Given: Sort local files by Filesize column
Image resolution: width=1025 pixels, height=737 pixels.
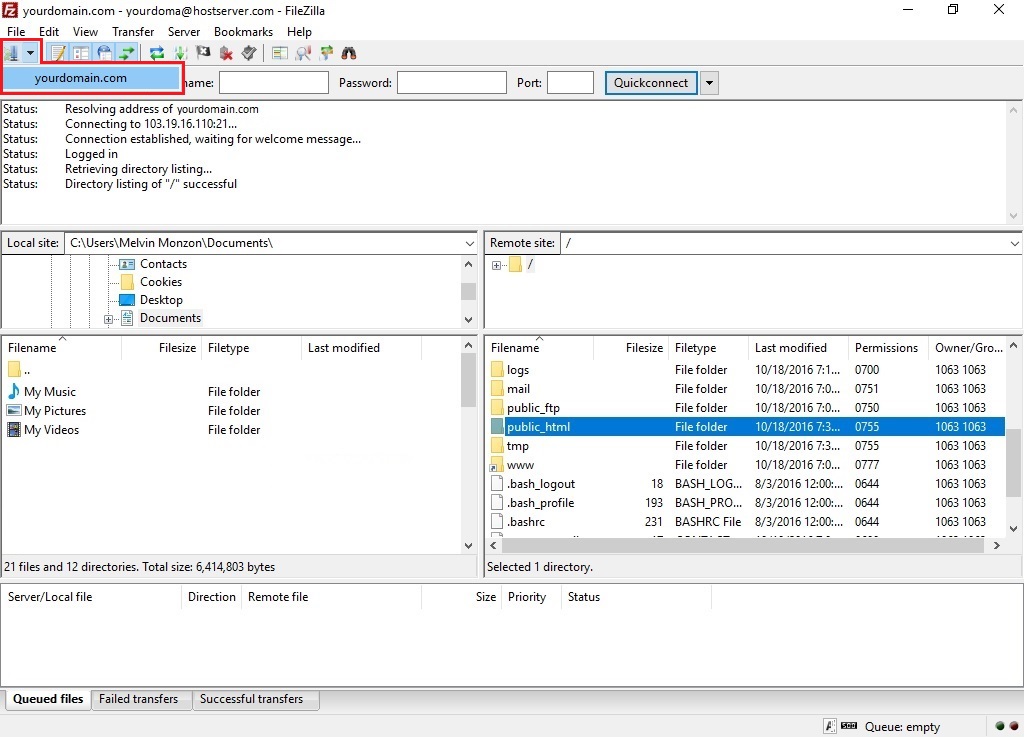Looking at the screenshot, I should (161, 348).
